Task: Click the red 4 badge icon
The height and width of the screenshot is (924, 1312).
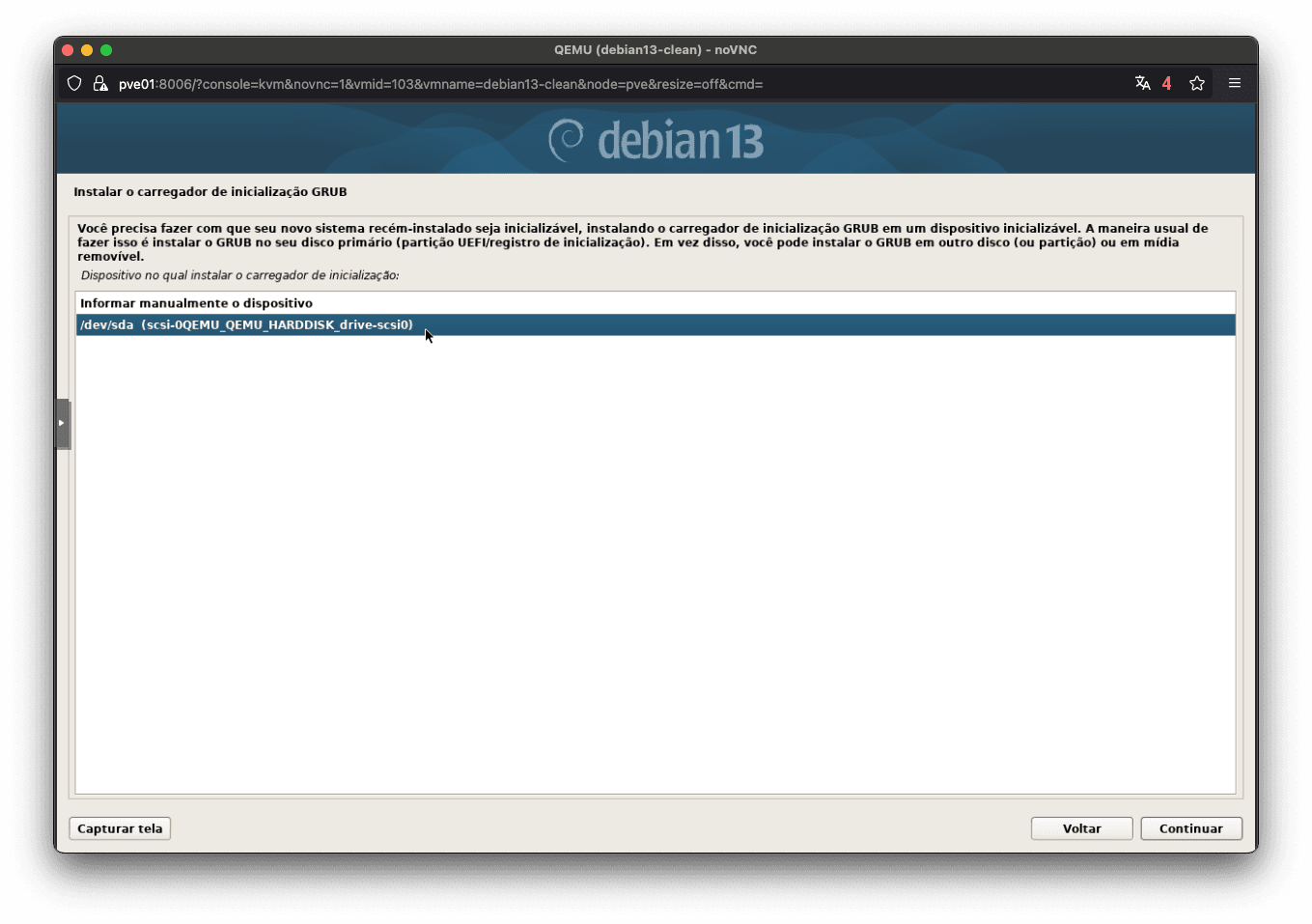Action: 1166,83
